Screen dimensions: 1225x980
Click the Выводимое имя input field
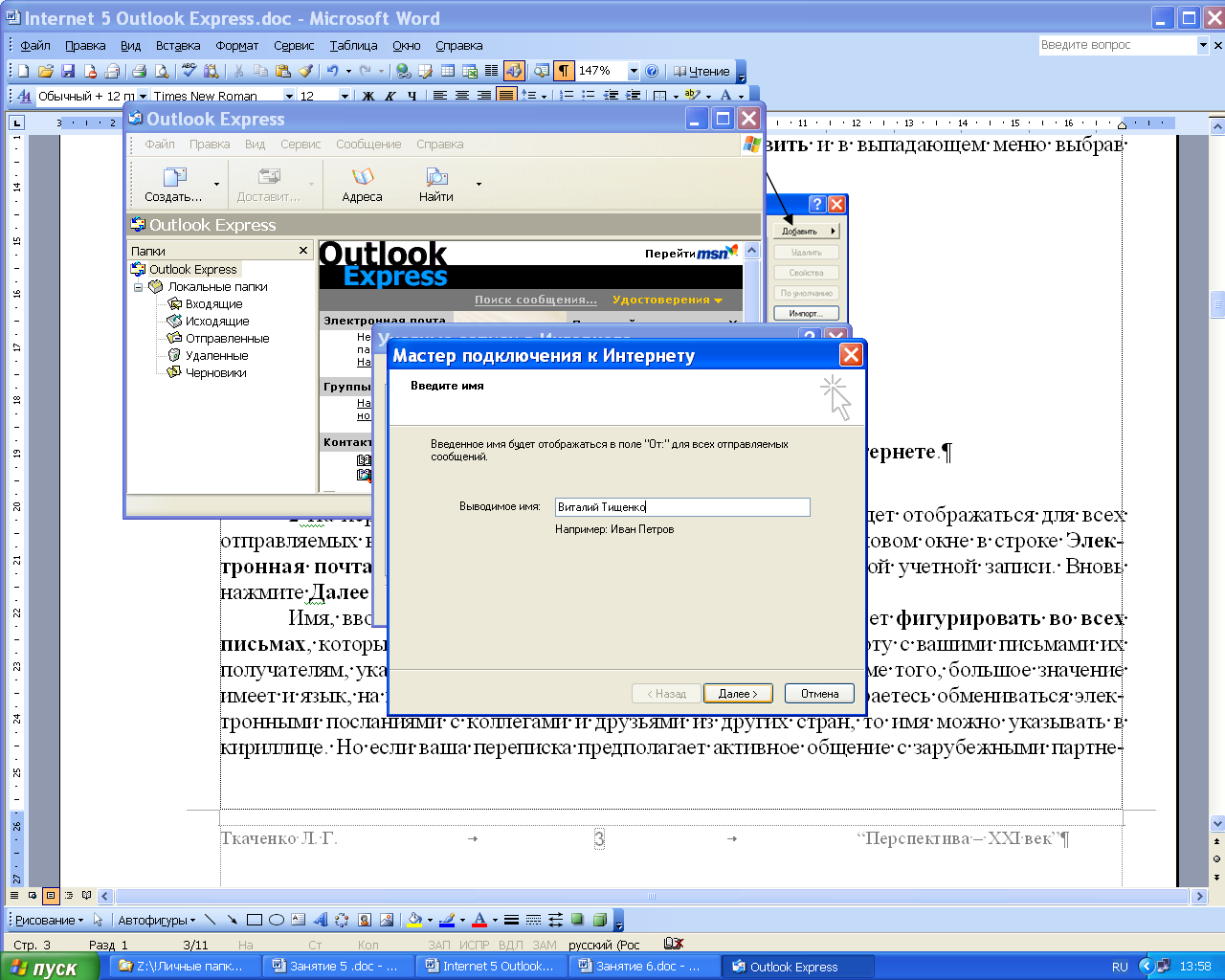[x=682, y=507]
